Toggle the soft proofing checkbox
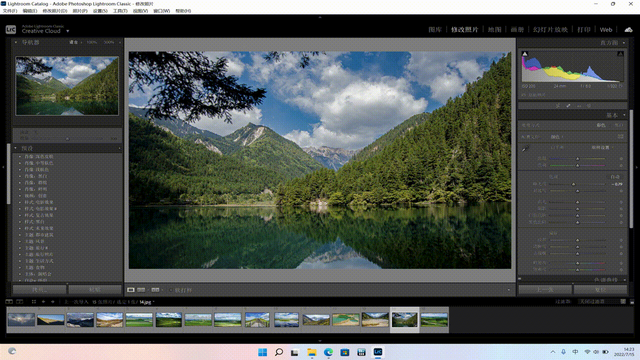The width and height of the screenshot is (640, 360). (171, 290)
